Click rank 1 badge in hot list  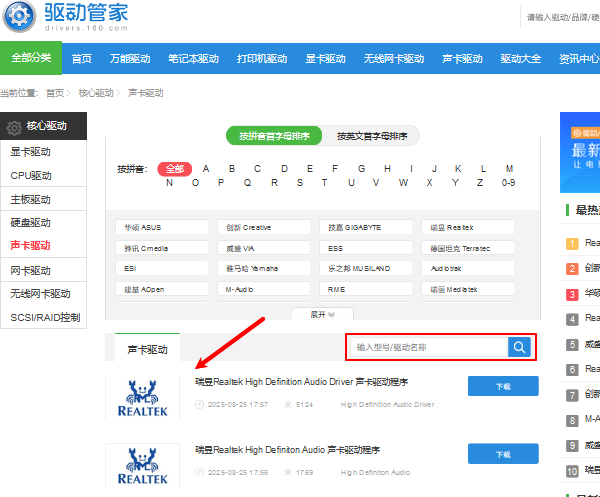(x=572, y=243)
